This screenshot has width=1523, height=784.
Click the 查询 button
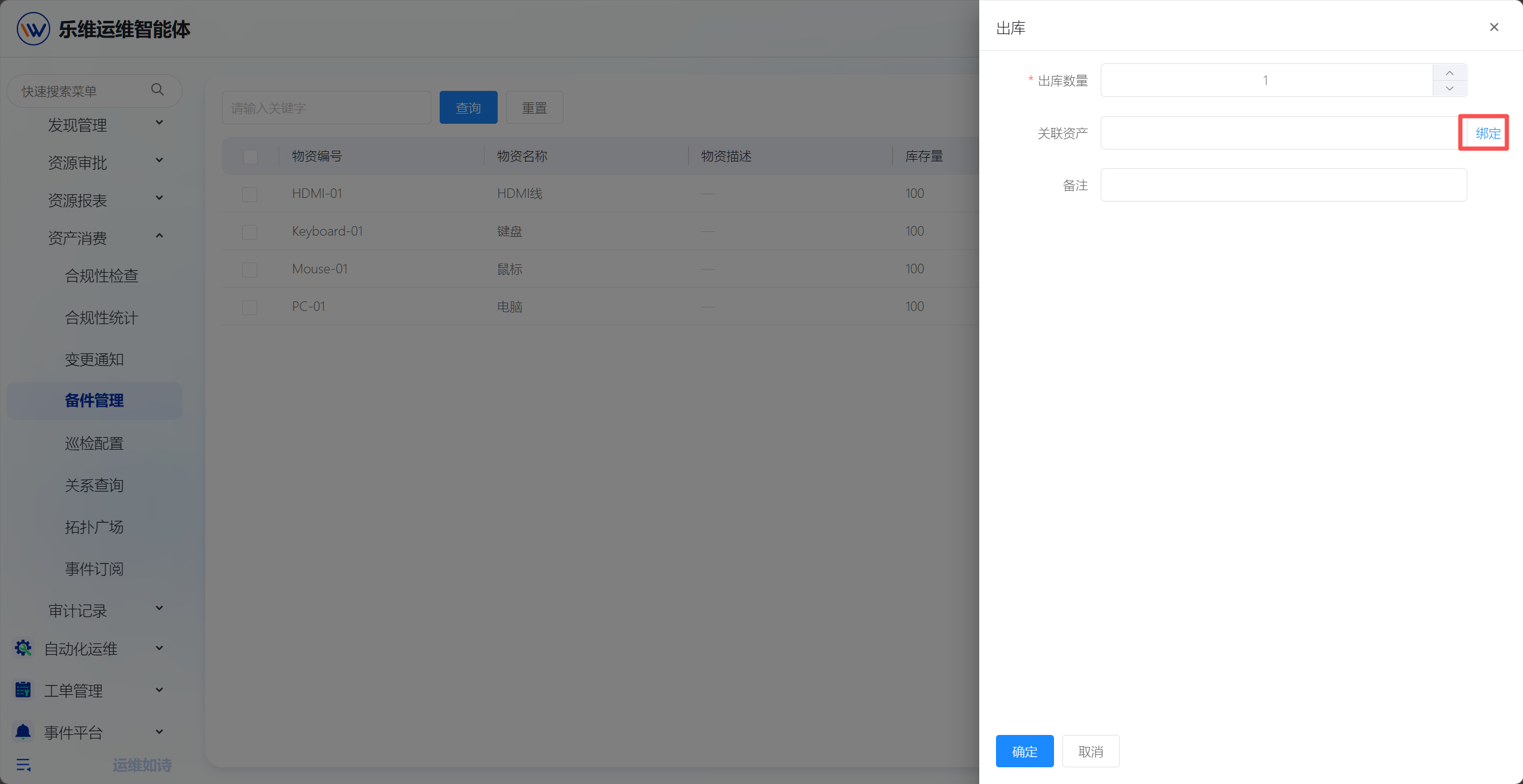click(x=468, y=108)
